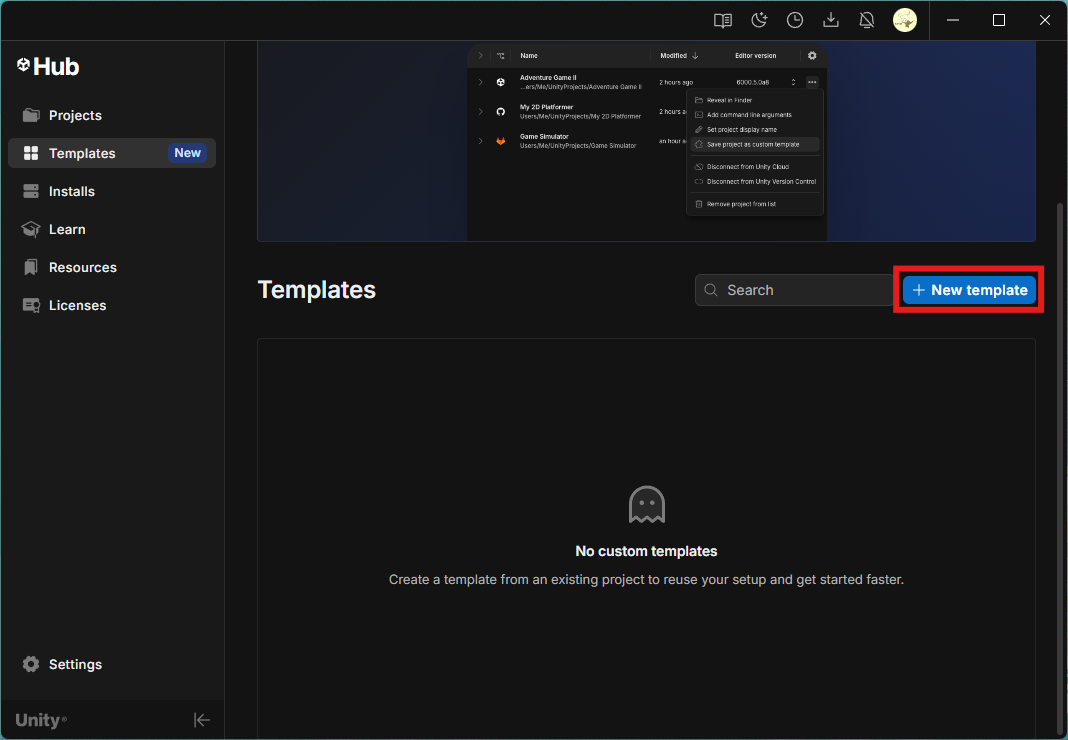Click the Installs drive icon
1068x740 pixels.
tap(31, 191)
